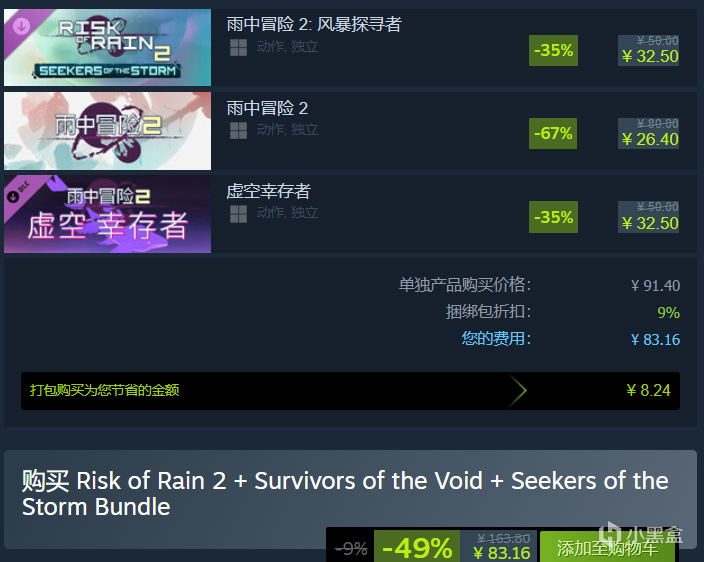Viewport: 704px width, 562px height.
Task: Click the 打包购买为您节省的金额 savings bar
Action: (x=350, y=391)
